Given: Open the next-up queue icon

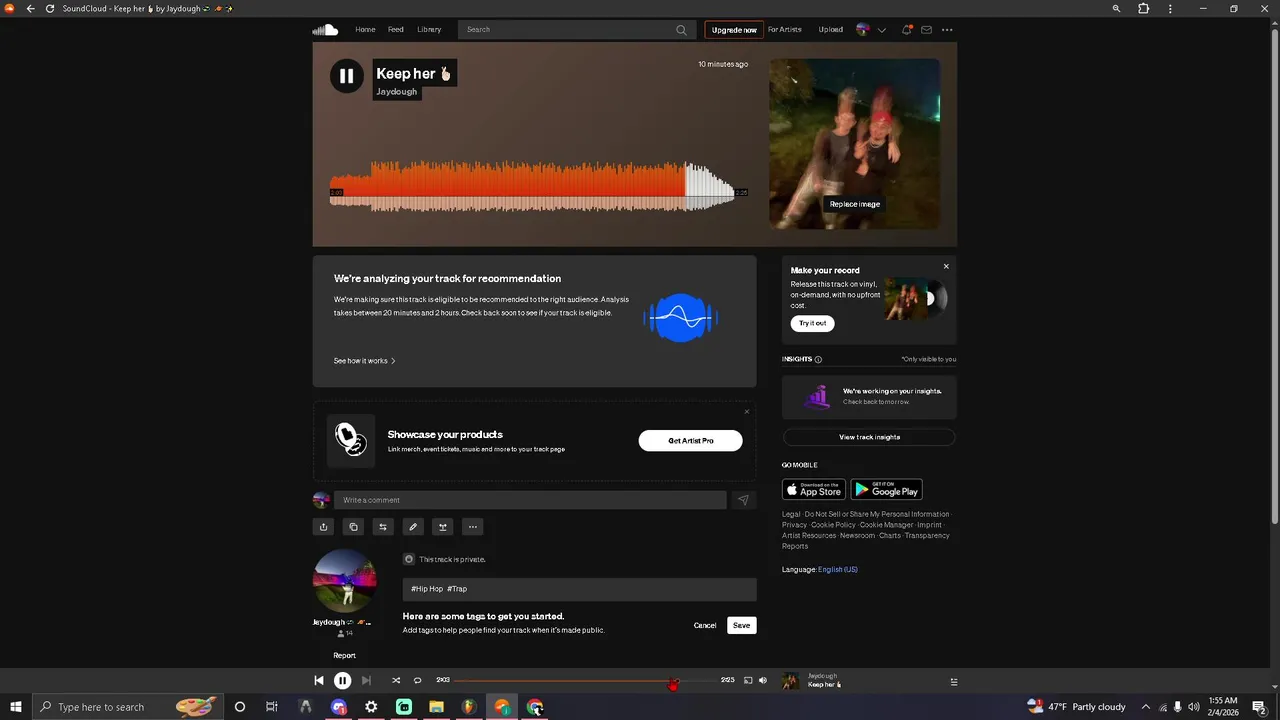Looking at the screenshot, I should (953, 682).
